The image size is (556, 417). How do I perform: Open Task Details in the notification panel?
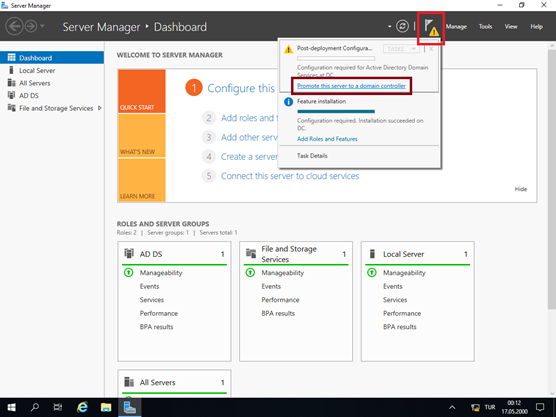pos(312,156)
